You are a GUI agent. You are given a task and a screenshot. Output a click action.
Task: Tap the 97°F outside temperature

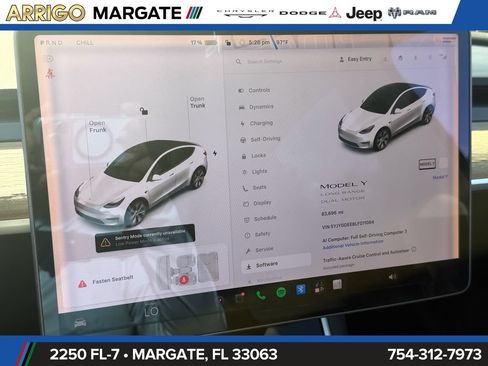click(x=282, y=42)
